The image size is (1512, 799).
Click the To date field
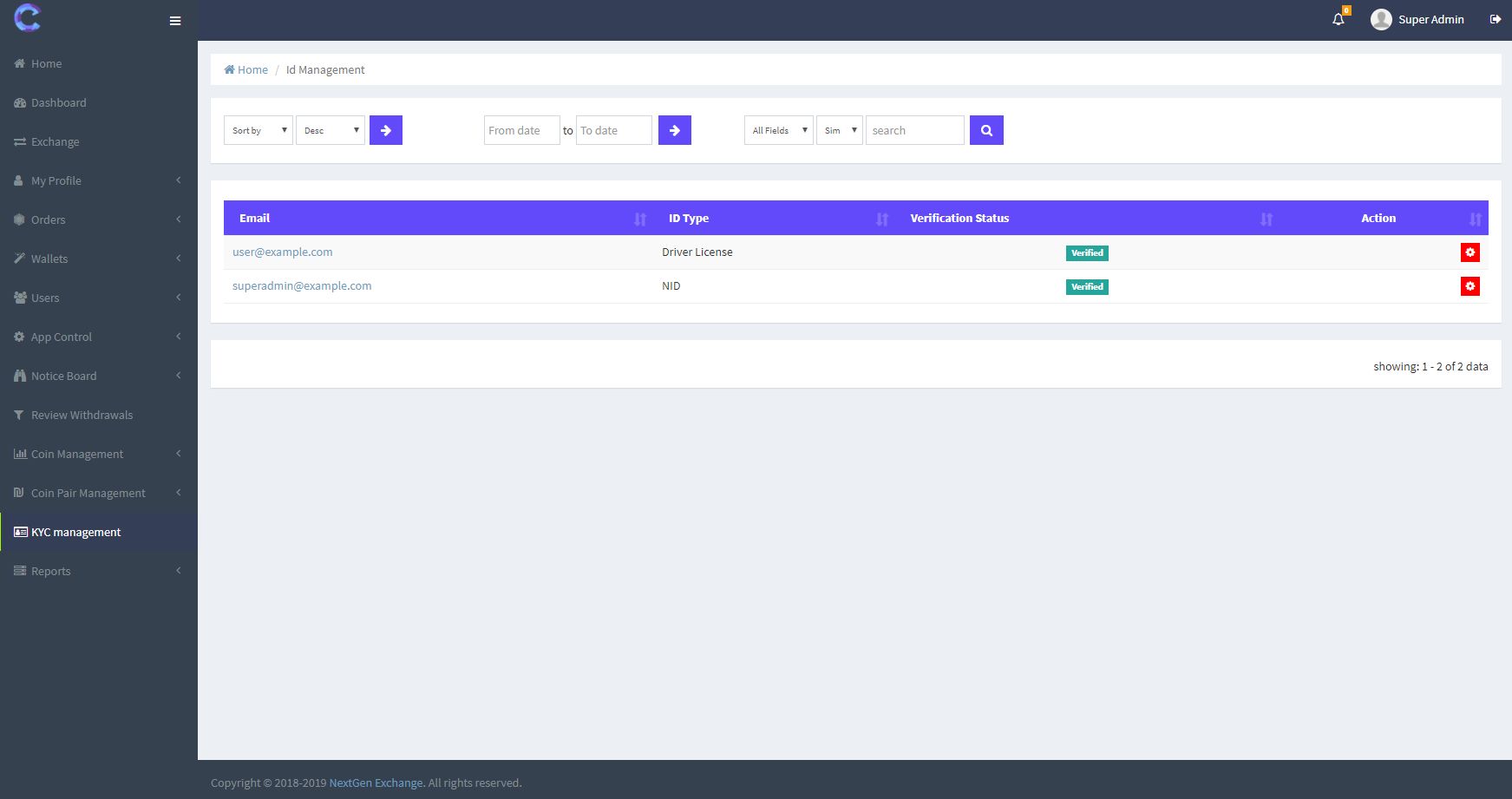point(614,130)
